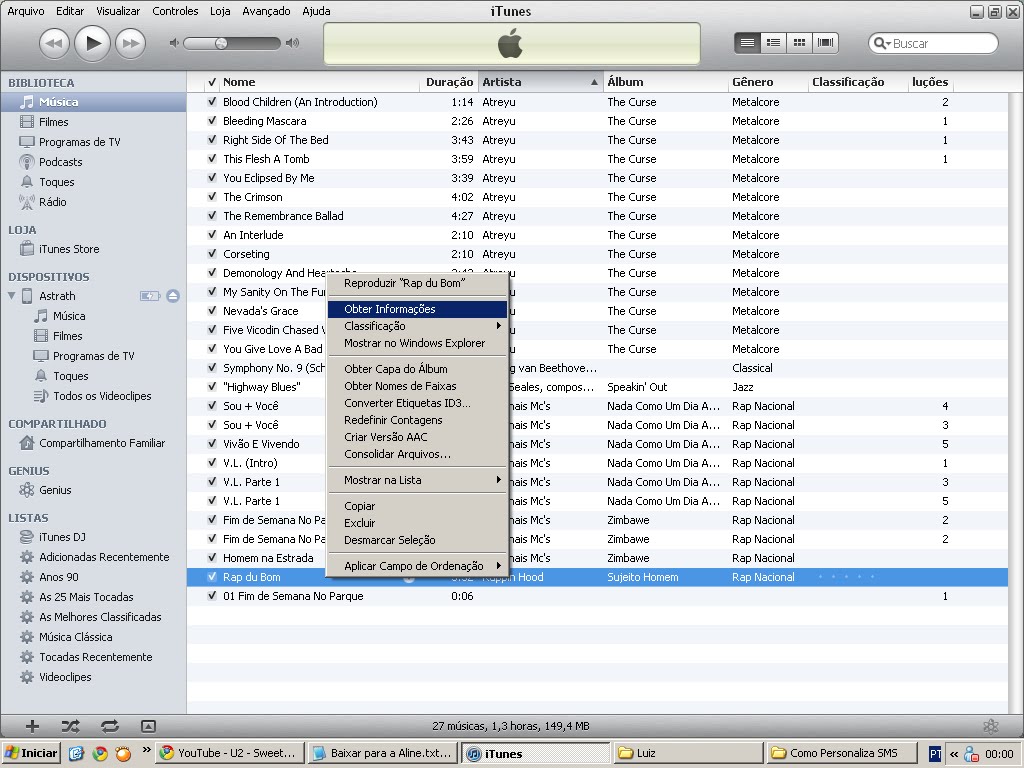Choose Criar Versão AAC
This screenshot has height=768, width=1024.
coord(417,437)
